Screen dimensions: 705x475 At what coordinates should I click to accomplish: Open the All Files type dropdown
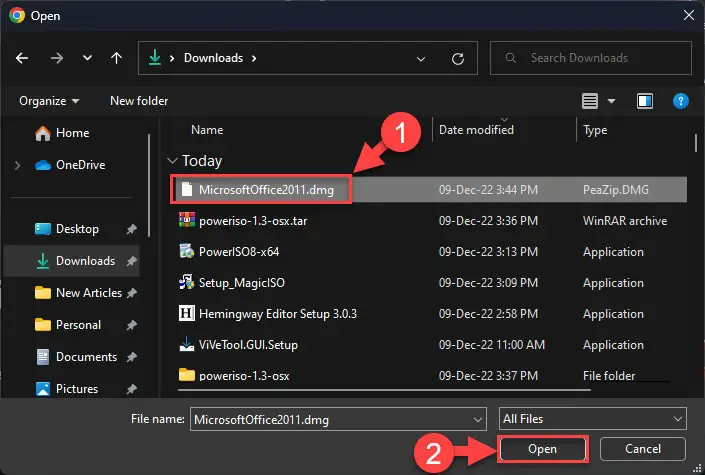click(593, 419)
